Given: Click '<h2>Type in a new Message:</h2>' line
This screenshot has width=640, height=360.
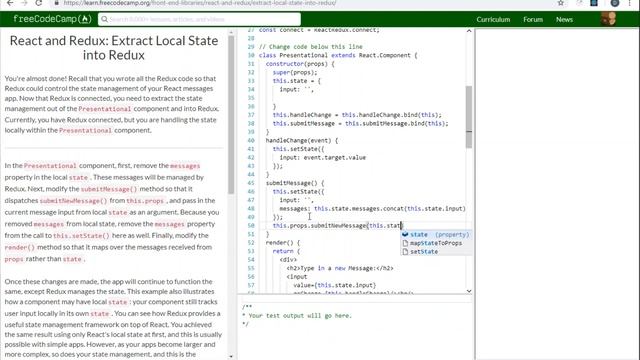Looking at the screenshot, I should coord(340,269).
